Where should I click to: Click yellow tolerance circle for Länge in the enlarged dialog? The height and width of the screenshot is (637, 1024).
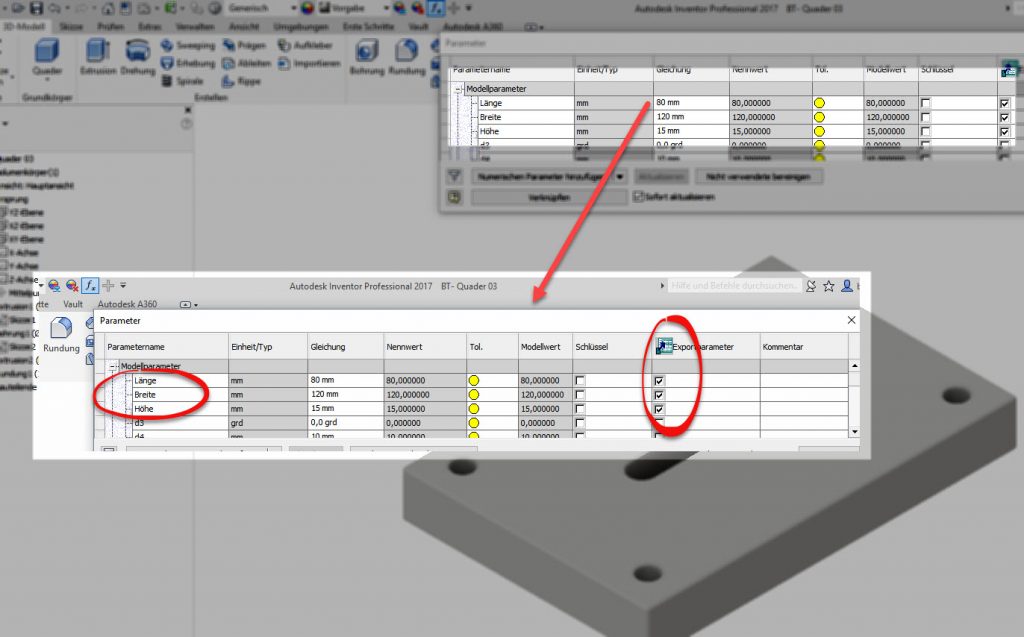(x=473, y=380)
